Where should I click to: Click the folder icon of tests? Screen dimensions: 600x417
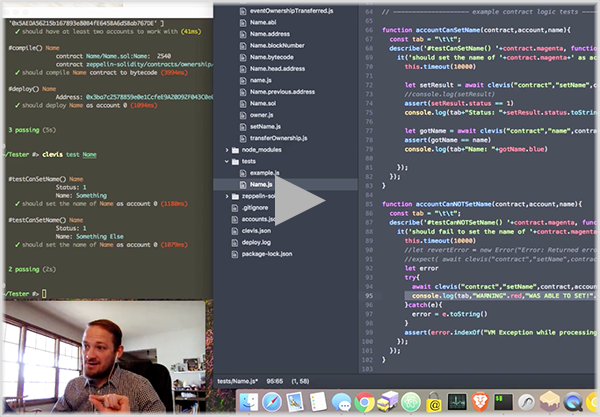tap(235, 161)
